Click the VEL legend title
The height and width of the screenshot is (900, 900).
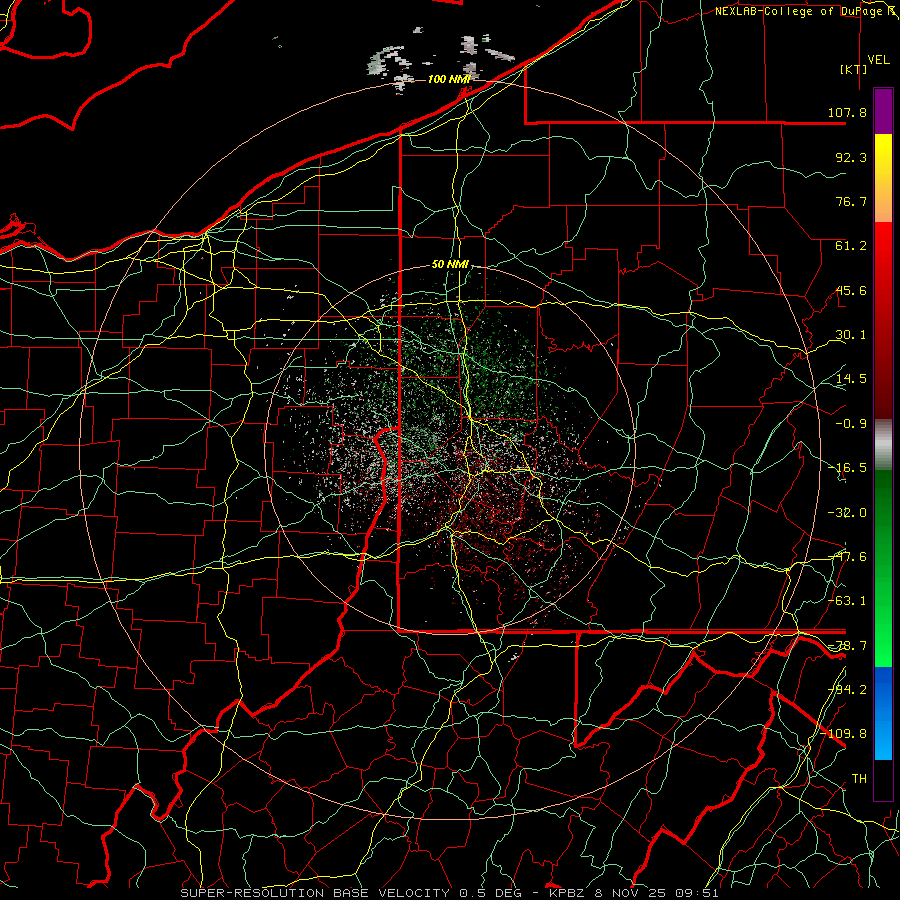pos(878,60)
